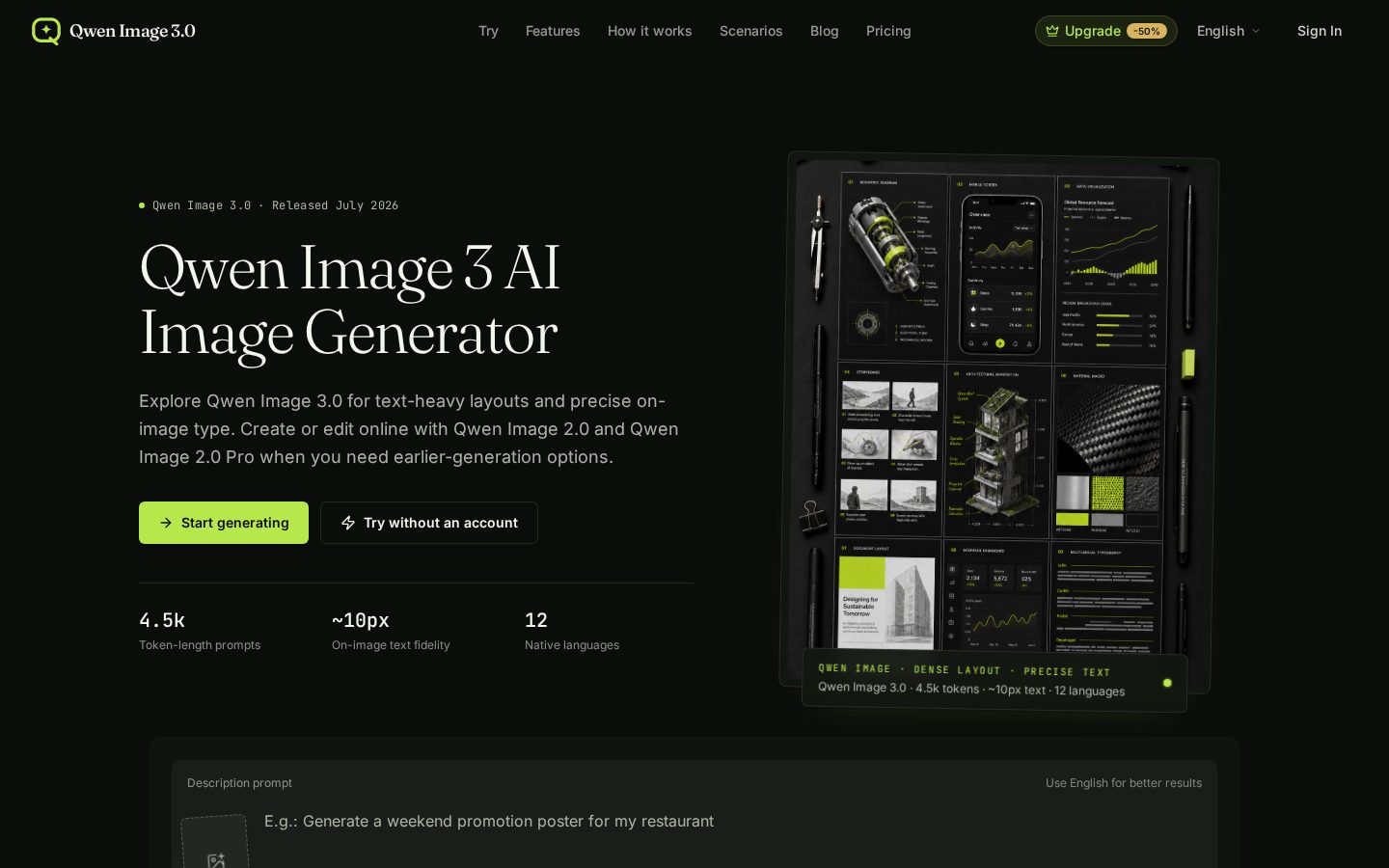Expand the English language dropdown
Screen dimensions: 1389x868
(x=1228, y=31)
